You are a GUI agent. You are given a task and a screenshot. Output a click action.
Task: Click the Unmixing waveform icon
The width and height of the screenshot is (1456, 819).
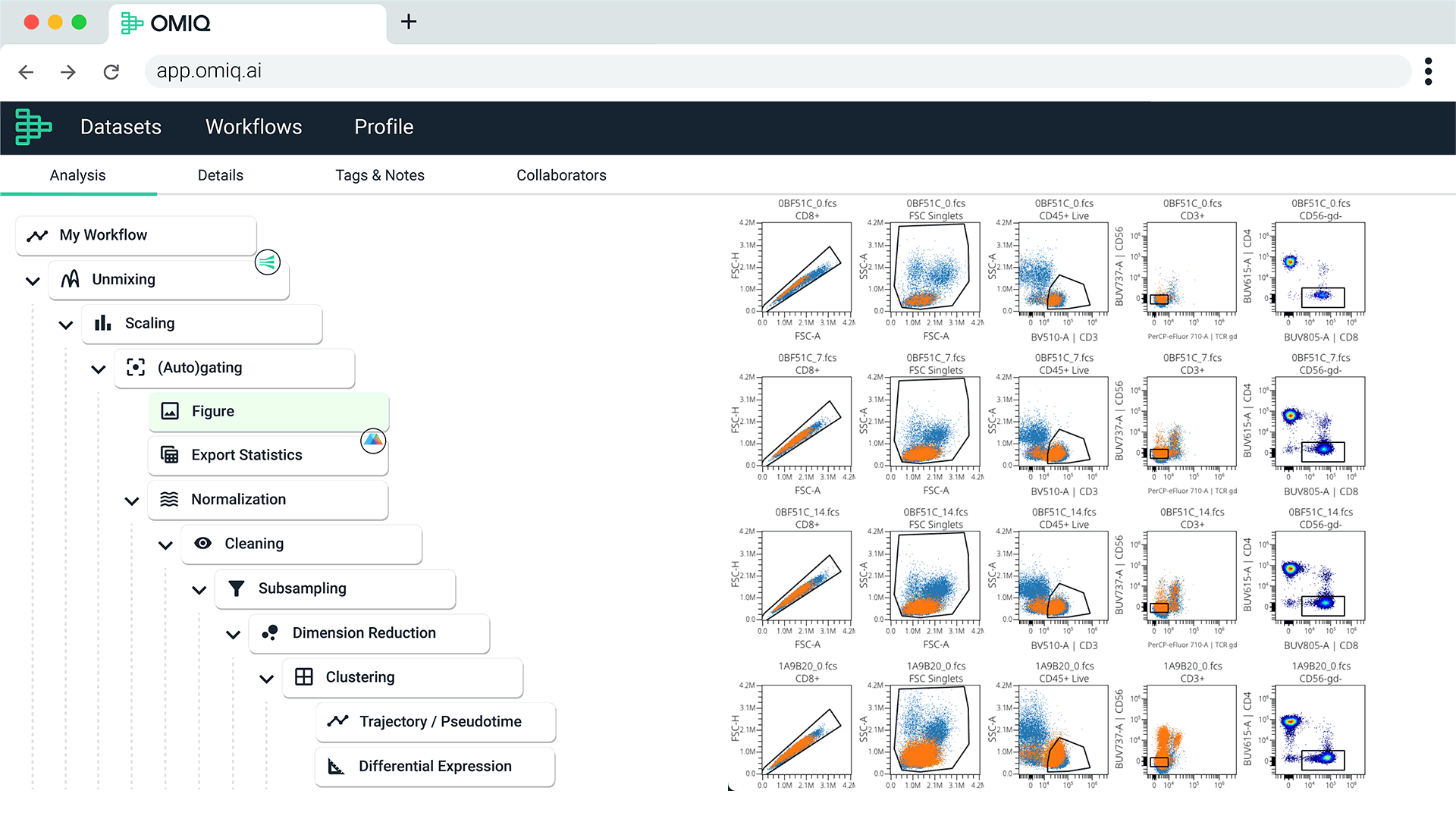point(71,279)
